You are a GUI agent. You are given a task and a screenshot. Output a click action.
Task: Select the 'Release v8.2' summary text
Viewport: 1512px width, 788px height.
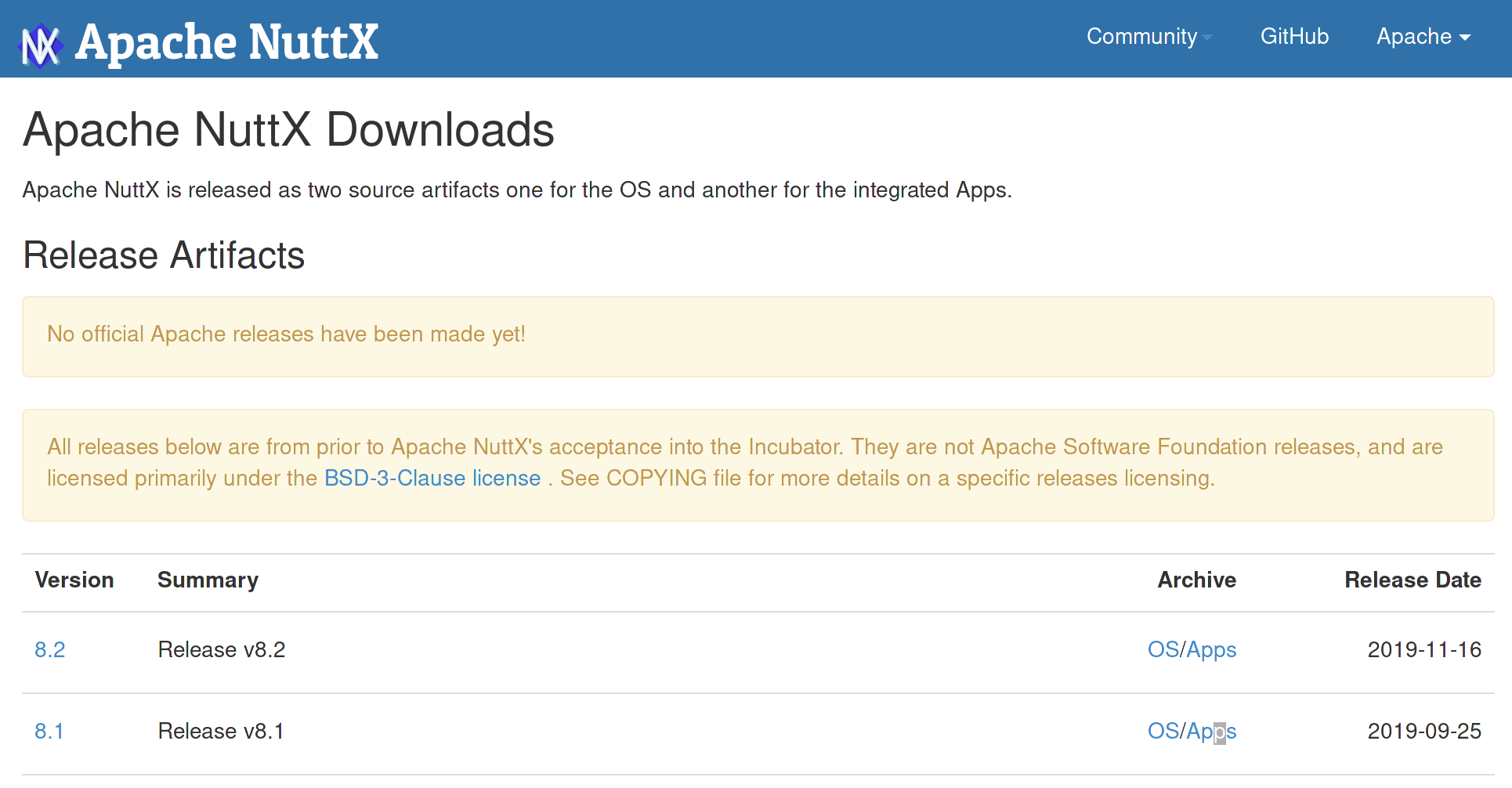click(222, 649)
